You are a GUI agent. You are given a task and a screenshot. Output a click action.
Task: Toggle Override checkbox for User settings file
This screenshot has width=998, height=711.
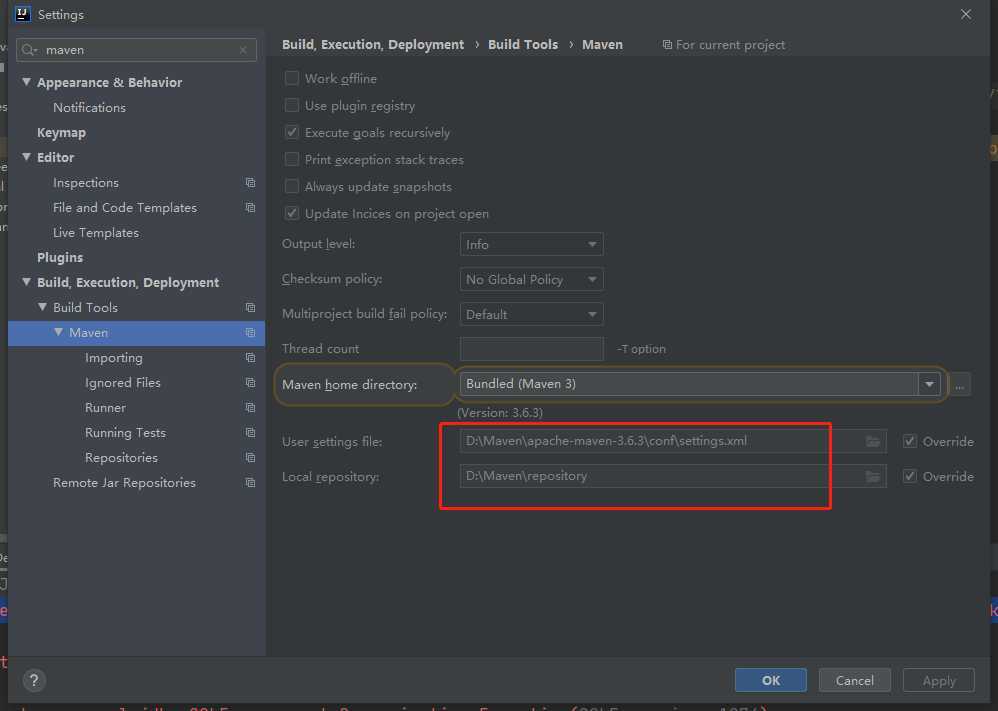point(910,441)
